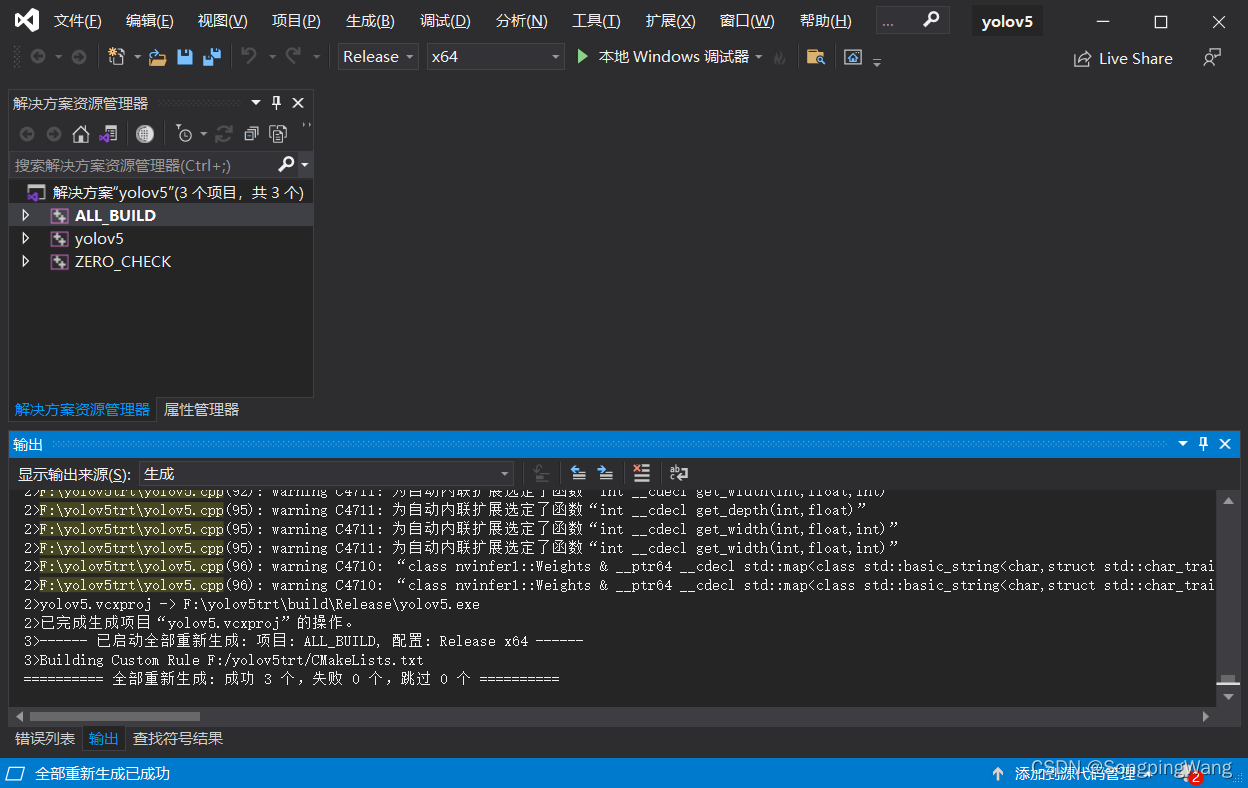Click the Home icon in Solution Explorer
Image resolution: width=1248 pixels, height=788 pixels.
click(x=81, y=134)
